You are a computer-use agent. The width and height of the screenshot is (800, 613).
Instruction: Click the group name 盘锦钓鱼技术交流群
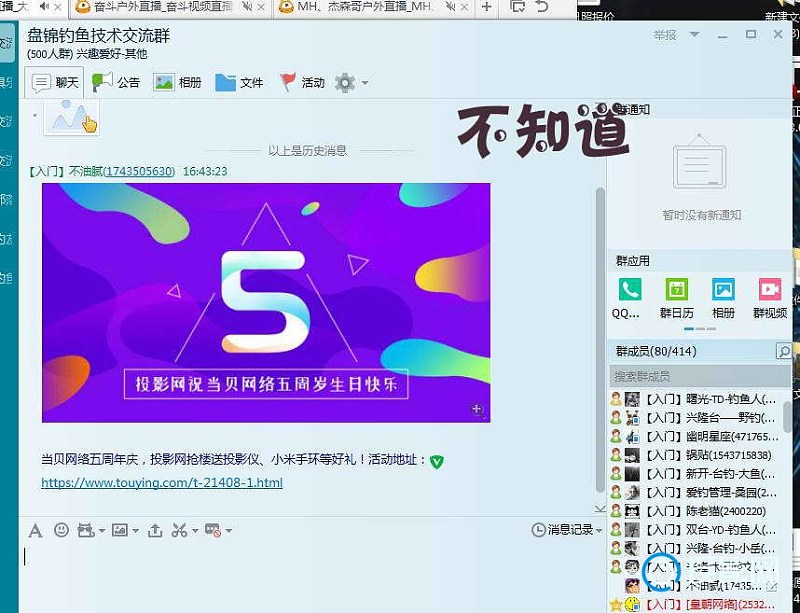[x=98, y=36]
